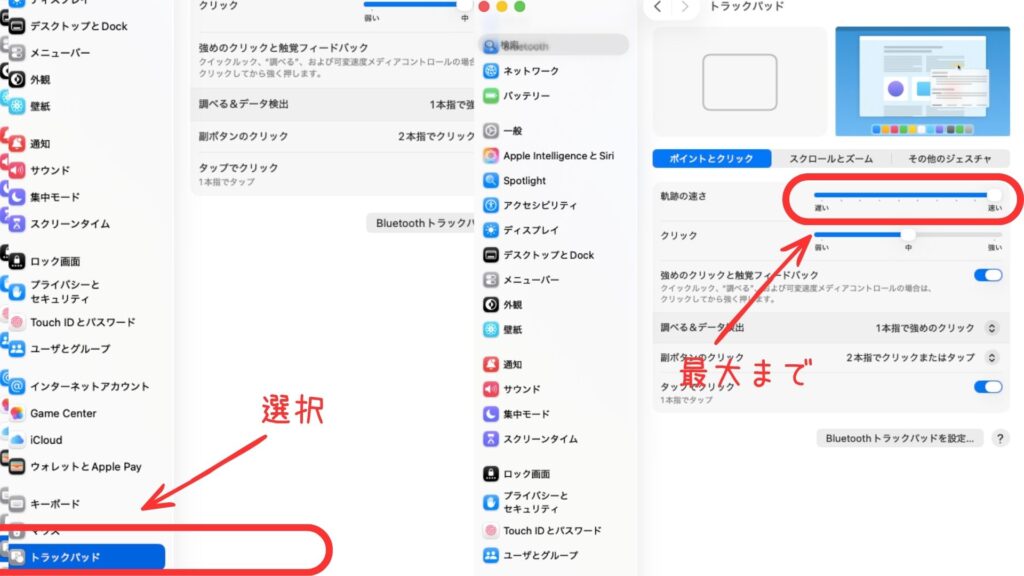
Task: Open the 副ボタンのクリック dropdown
Action: (989, 357)
